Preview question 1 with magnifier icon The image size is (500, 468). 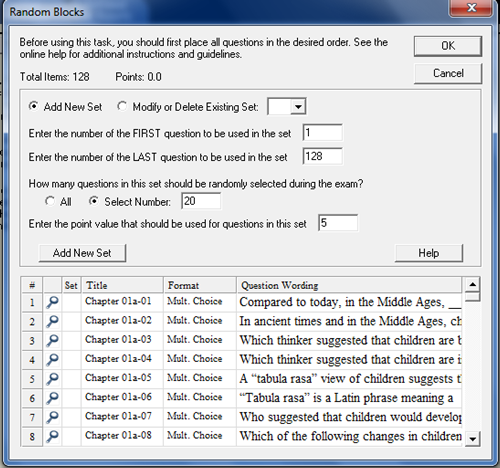pyautogui.click(x=52, y=302)
